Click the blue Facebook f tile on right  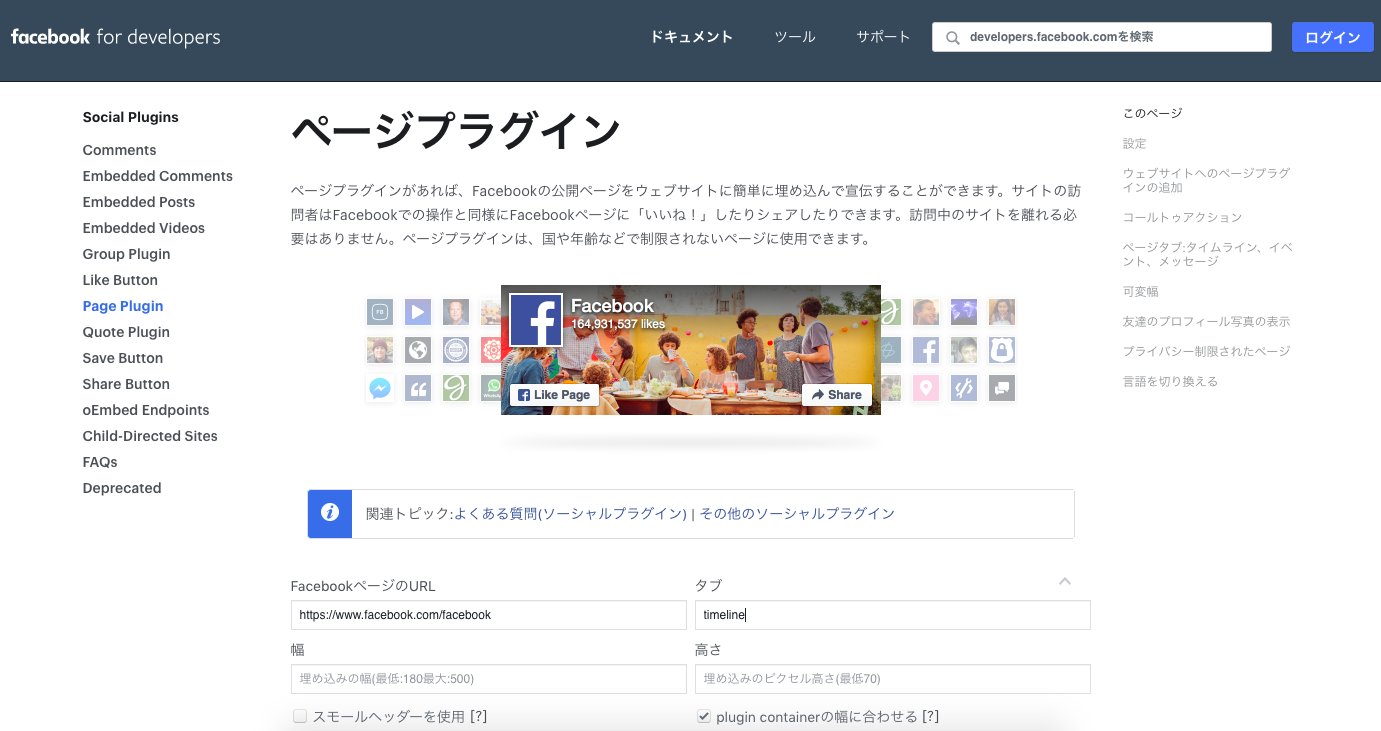[926, 350]
